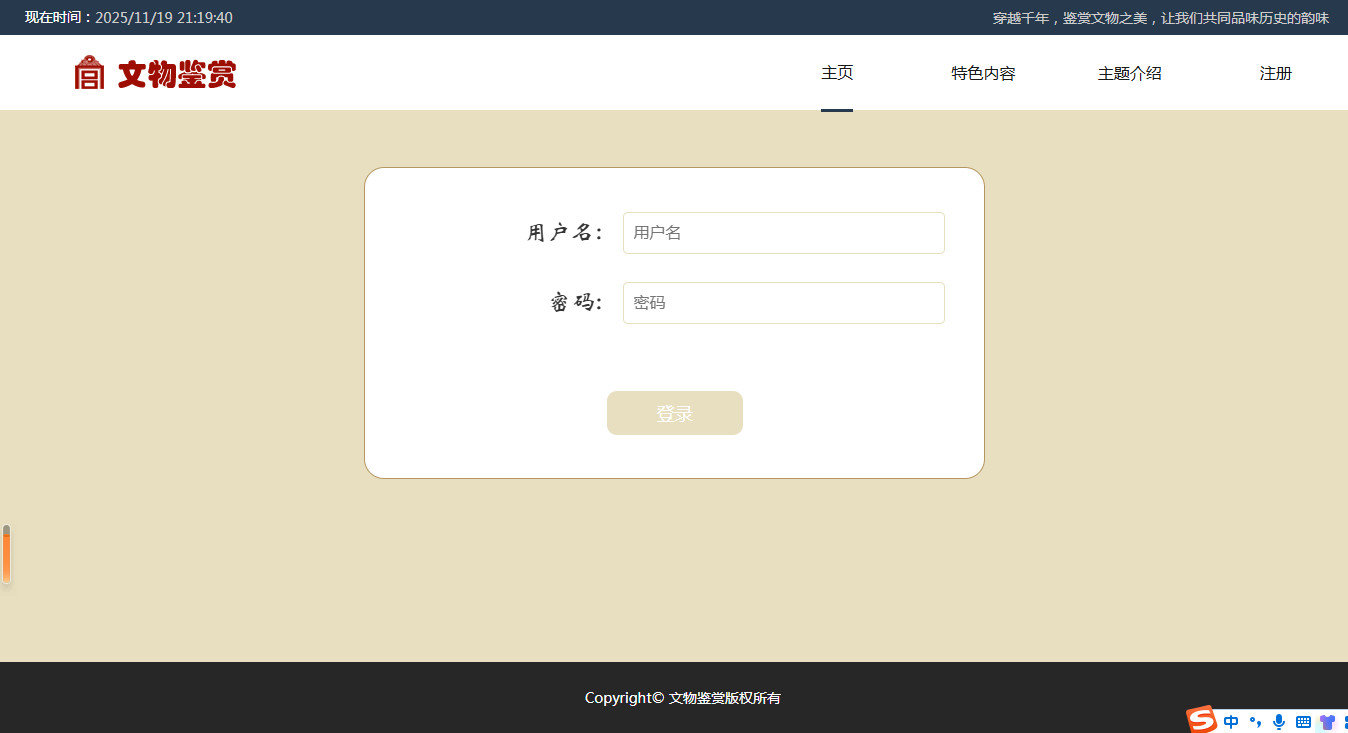Click the Sogou S input method logo
1348x733 pixels.
tap(1201, 719)
